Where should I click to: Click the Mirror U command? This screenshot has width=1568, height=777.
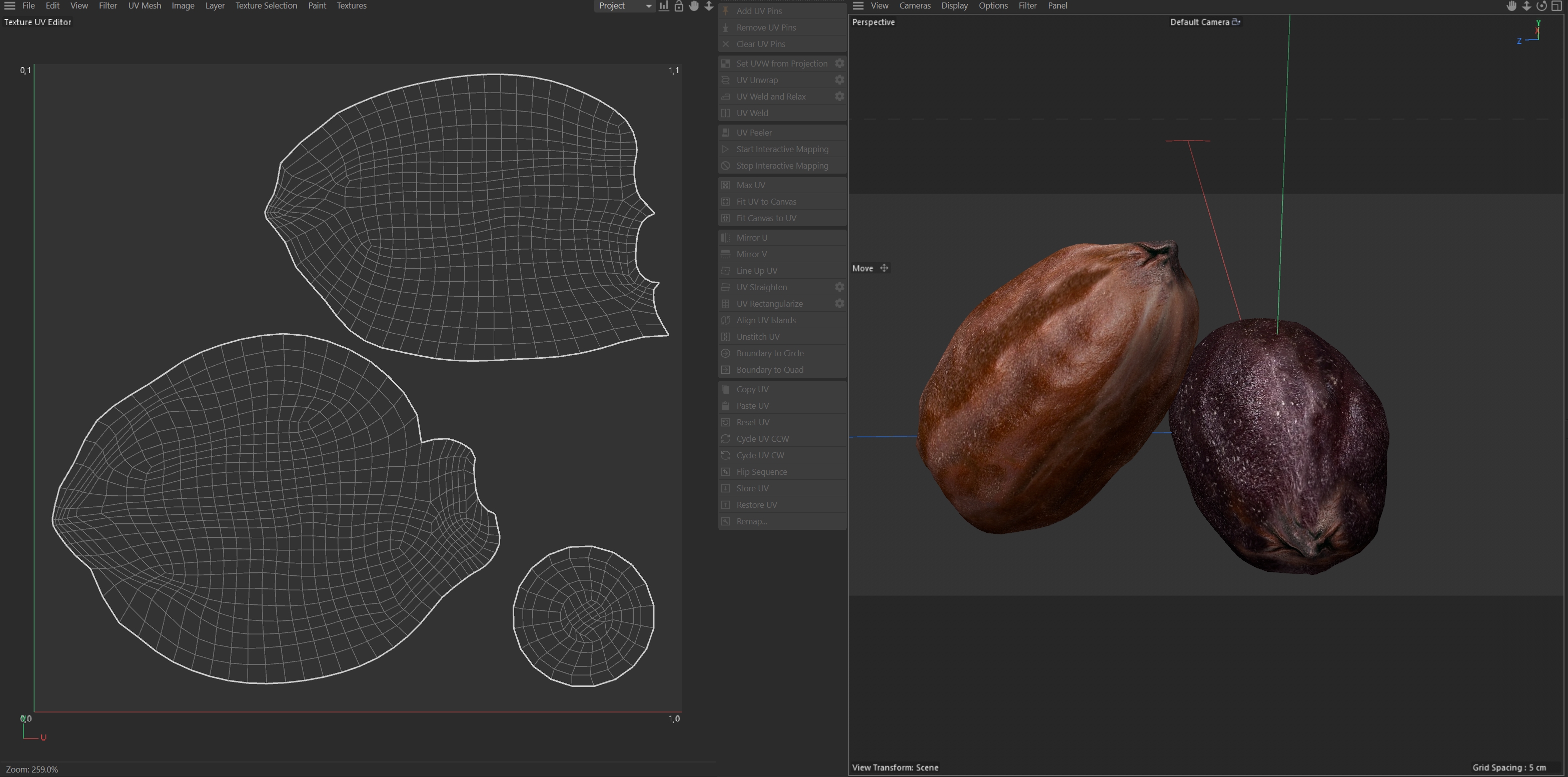(752, 238)
